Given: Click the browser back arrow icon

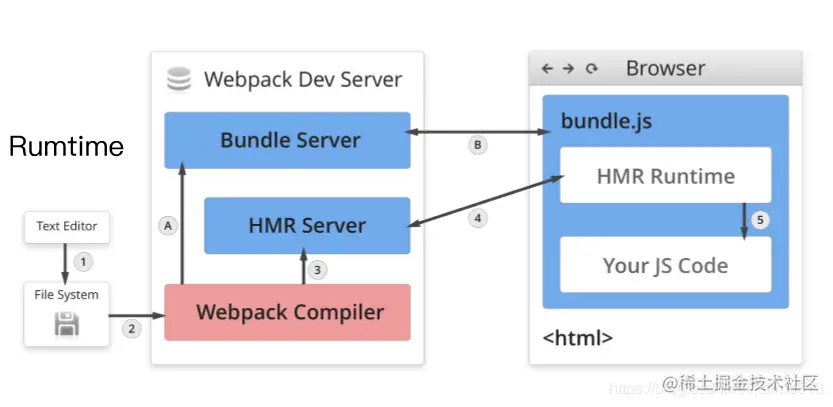Looking at the screenshot, I should click(547, 69).
